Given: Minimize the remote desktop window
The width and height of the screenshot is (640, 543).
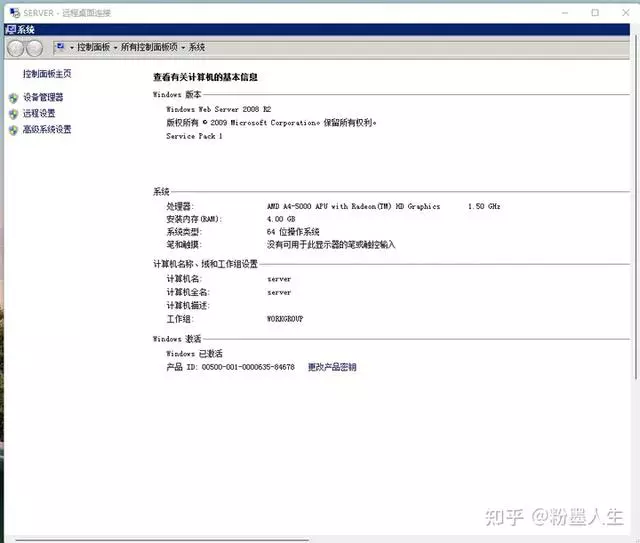Looking at the screenshot, I should [565, 13].
